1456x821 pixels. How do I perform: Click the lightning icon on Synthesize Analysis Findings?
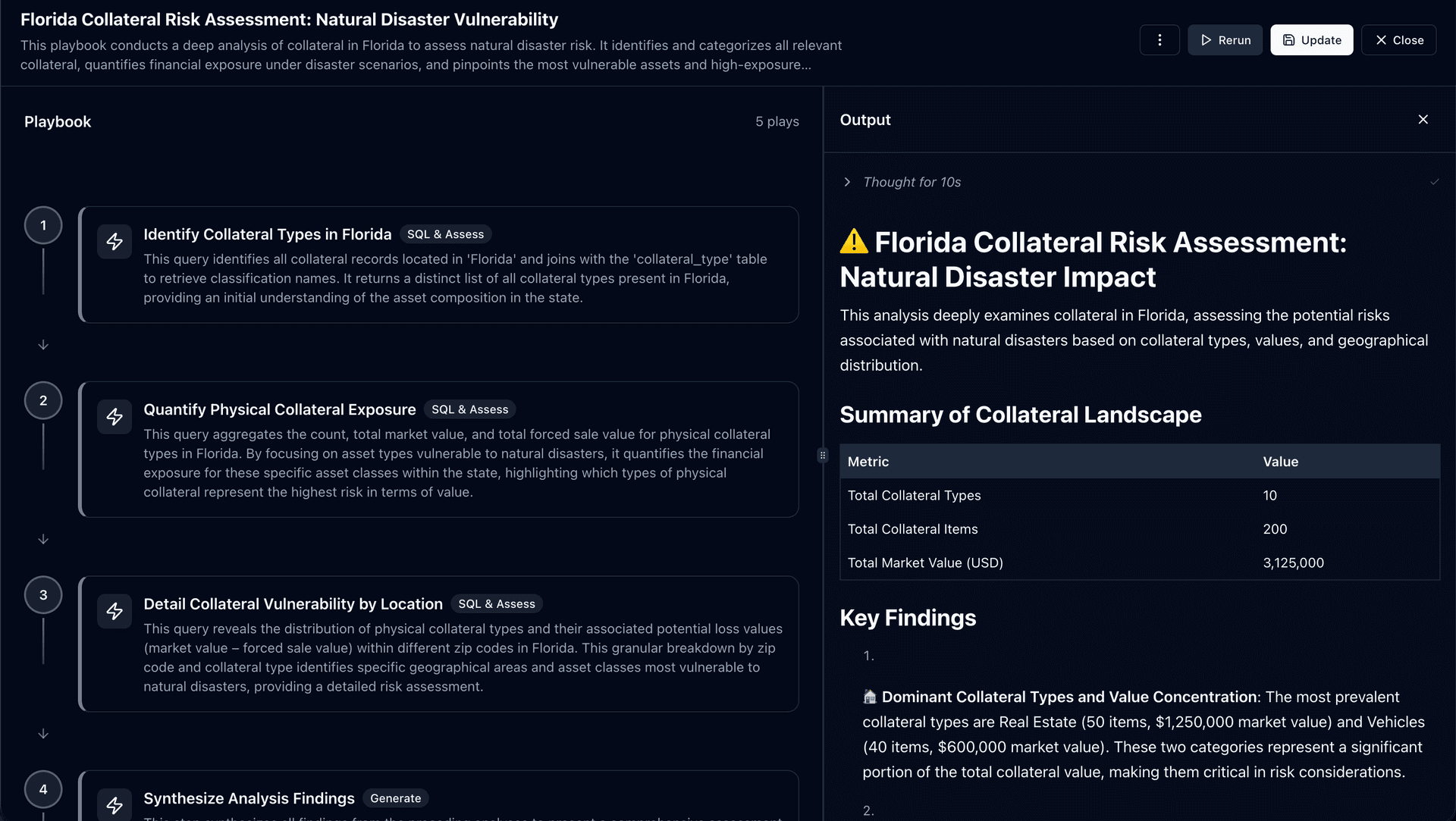click(x=115, y=805)
